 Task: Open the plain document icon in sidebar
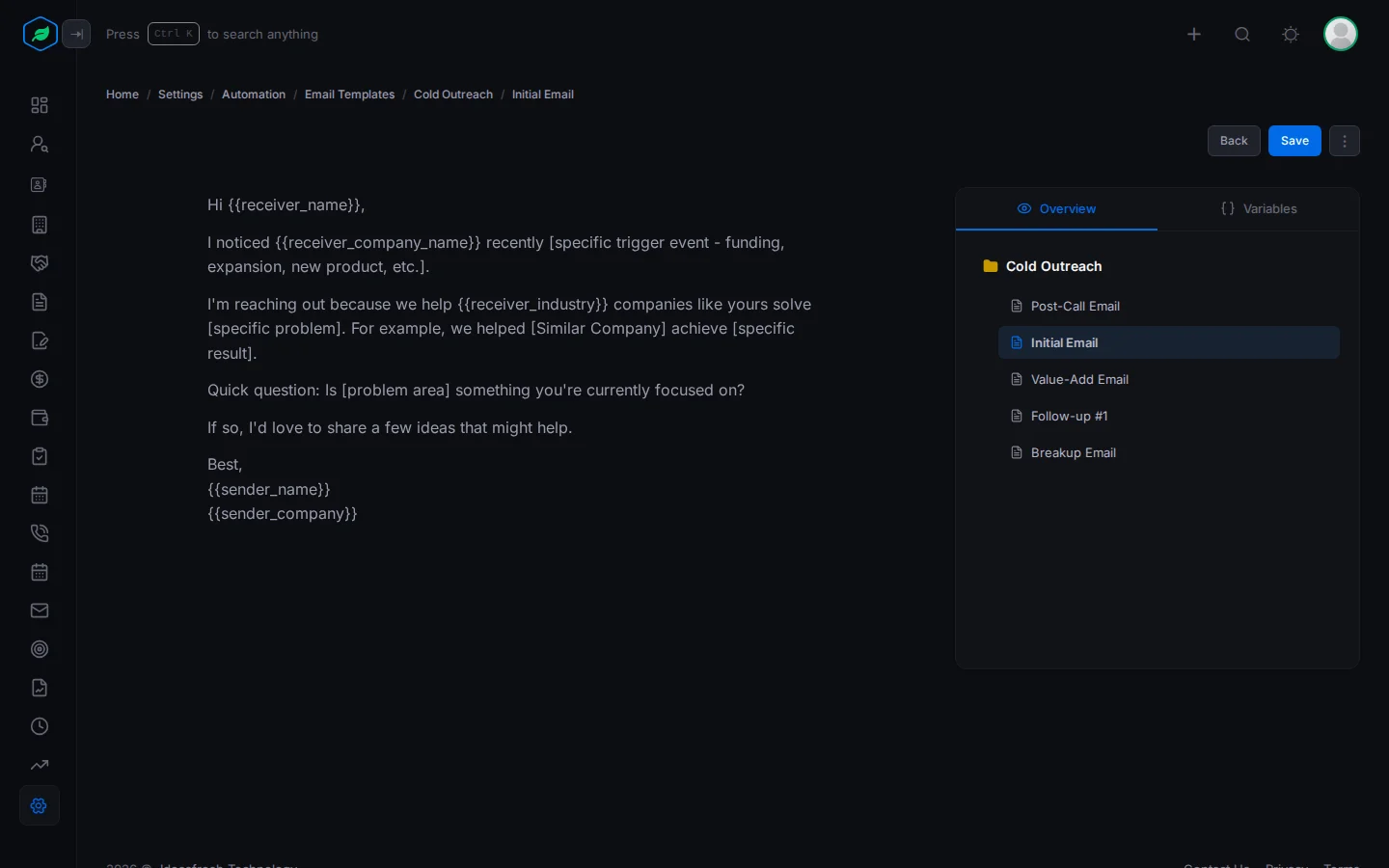point(40,302)
